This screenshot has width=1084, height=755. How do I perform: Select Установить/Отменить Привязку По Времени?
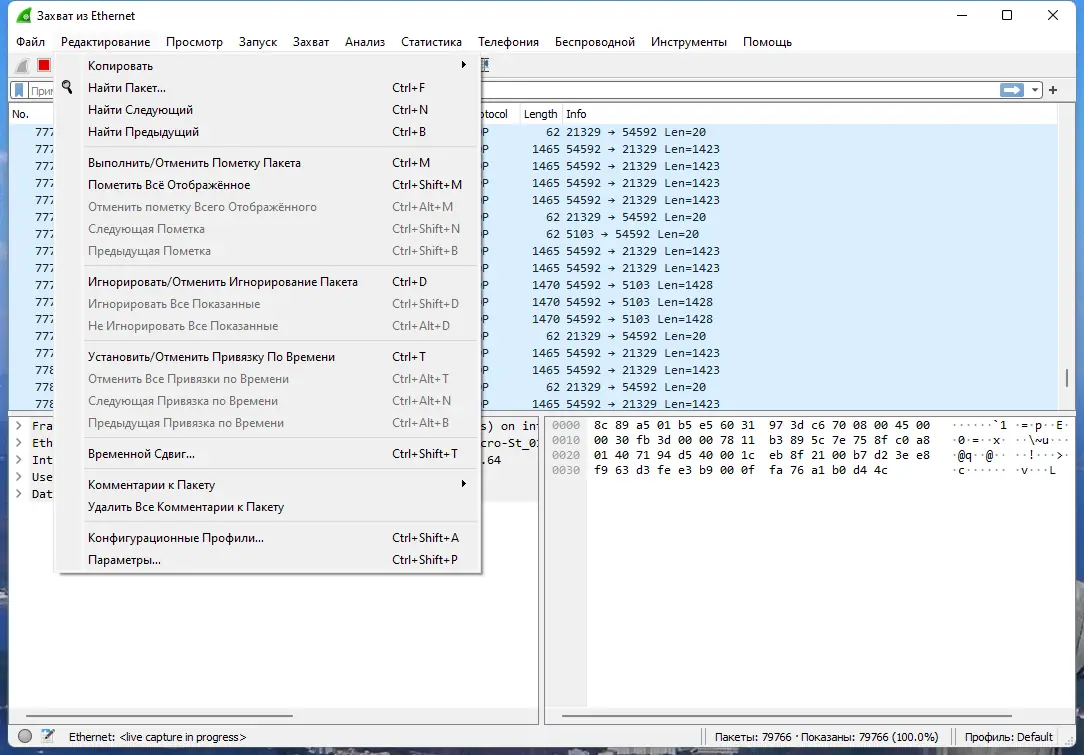point(268,357)
